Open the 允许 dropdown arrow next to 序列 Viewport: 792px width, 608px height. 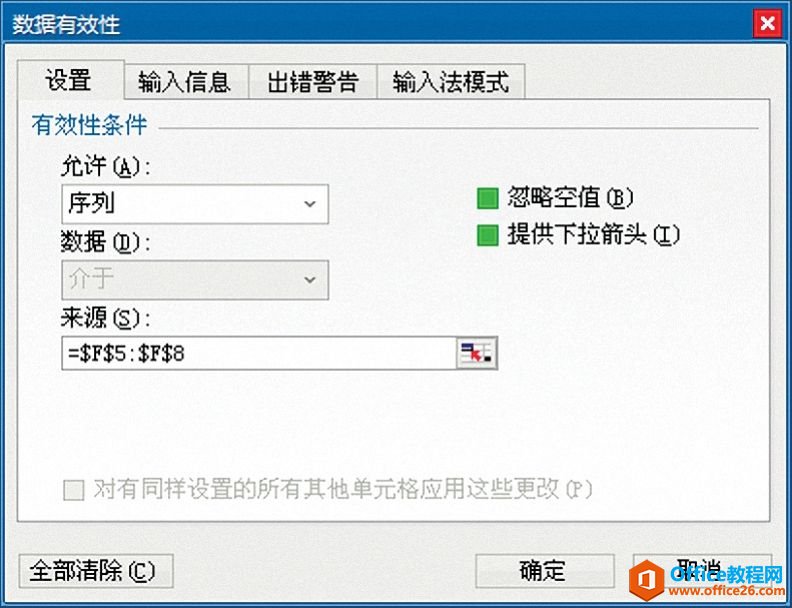[310, 204]
